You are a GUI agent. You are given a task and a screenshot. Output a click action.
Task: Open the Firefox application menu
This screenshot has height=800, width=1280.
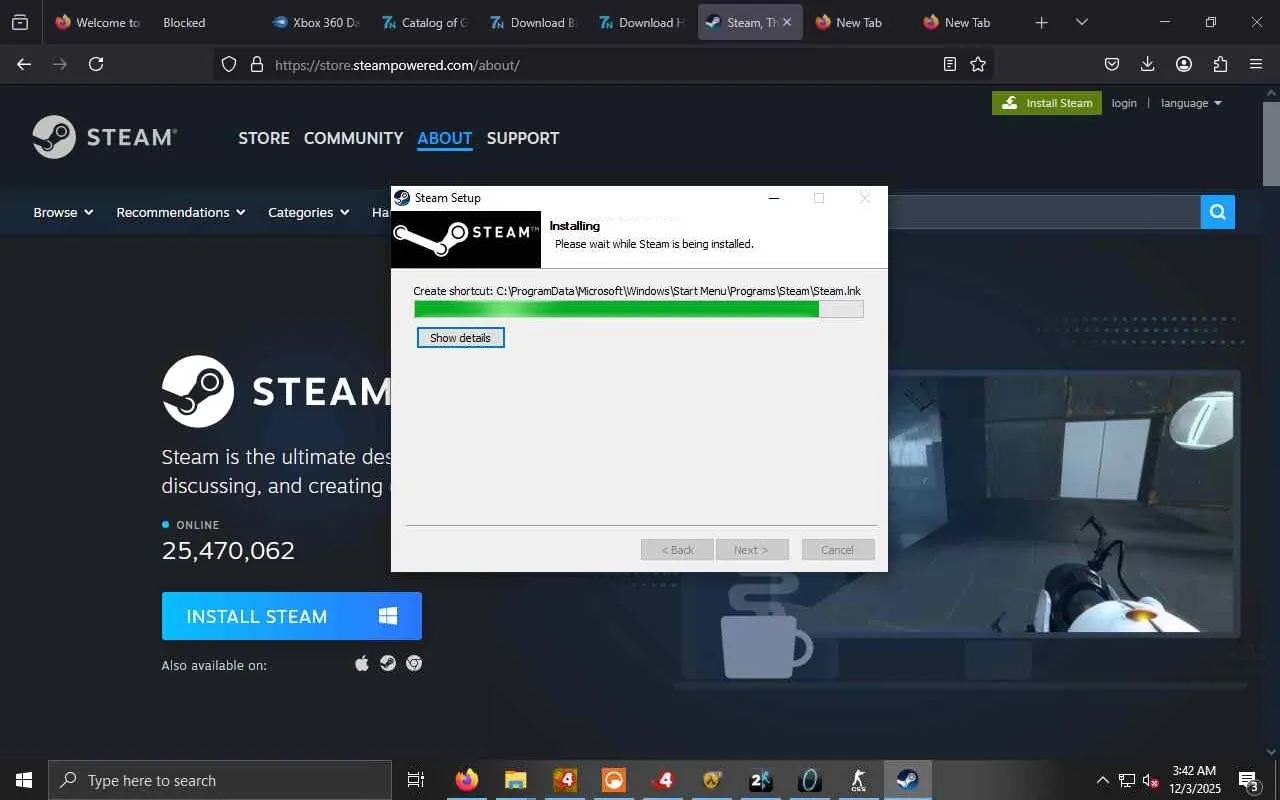tap(1256, 64)
